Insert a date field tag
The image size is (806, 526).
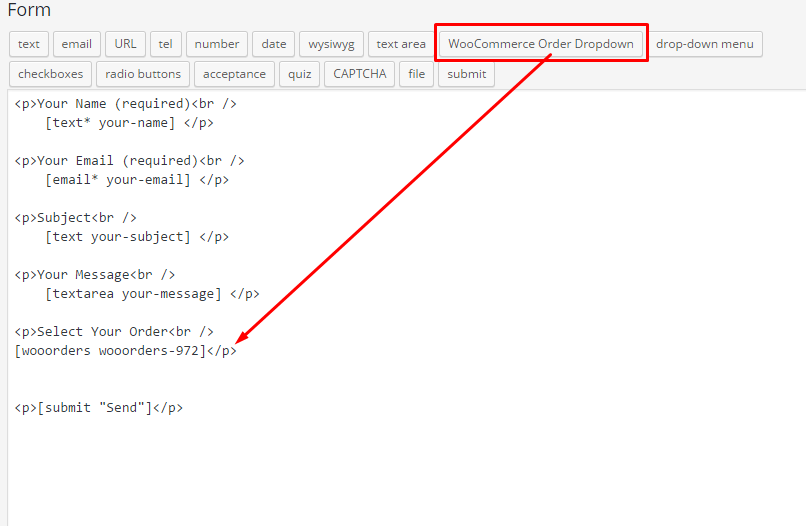[273, 44]
